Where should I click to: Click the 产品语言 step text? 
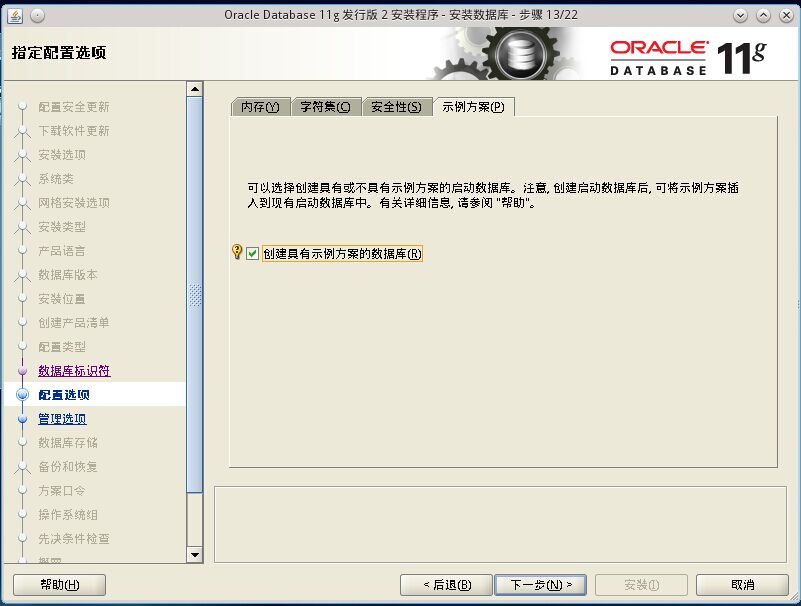(x=62, y=251)
